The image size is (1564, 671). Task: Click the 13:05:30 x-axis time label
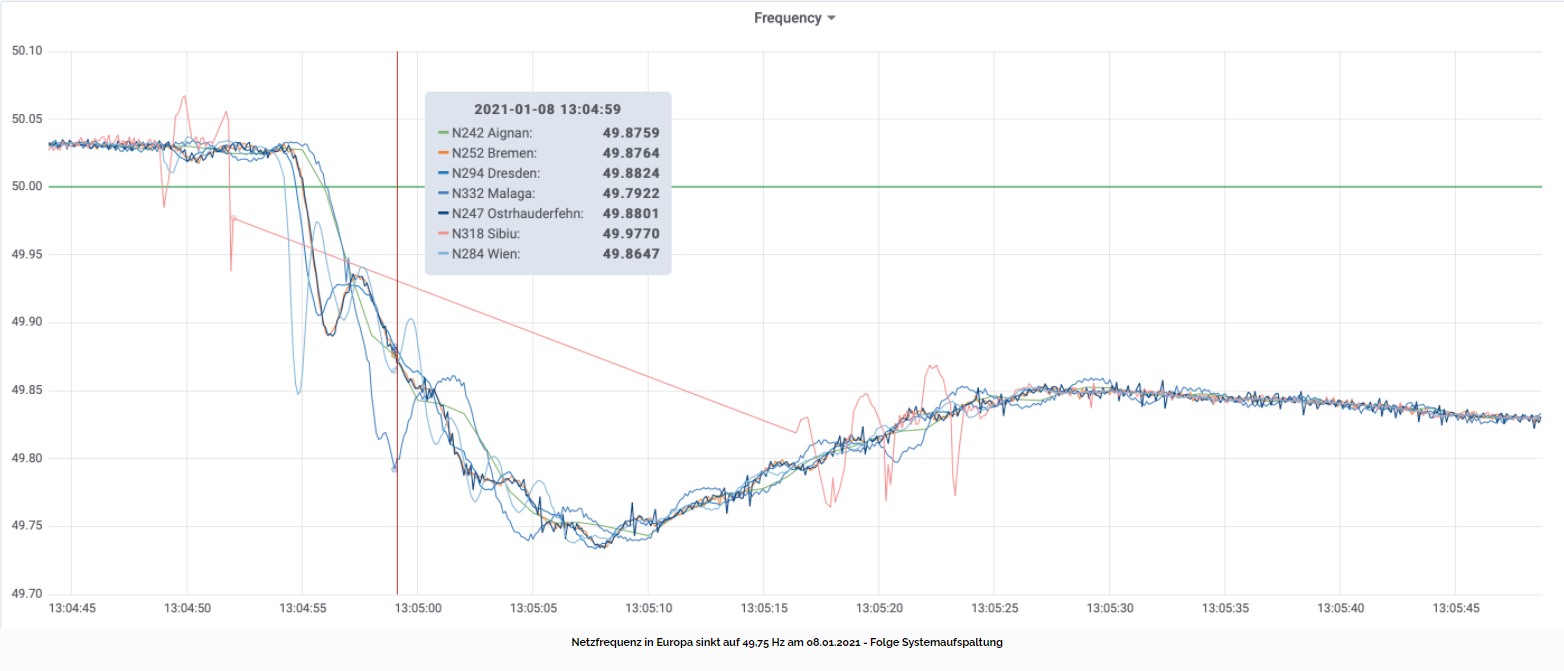click(1110, 608)
